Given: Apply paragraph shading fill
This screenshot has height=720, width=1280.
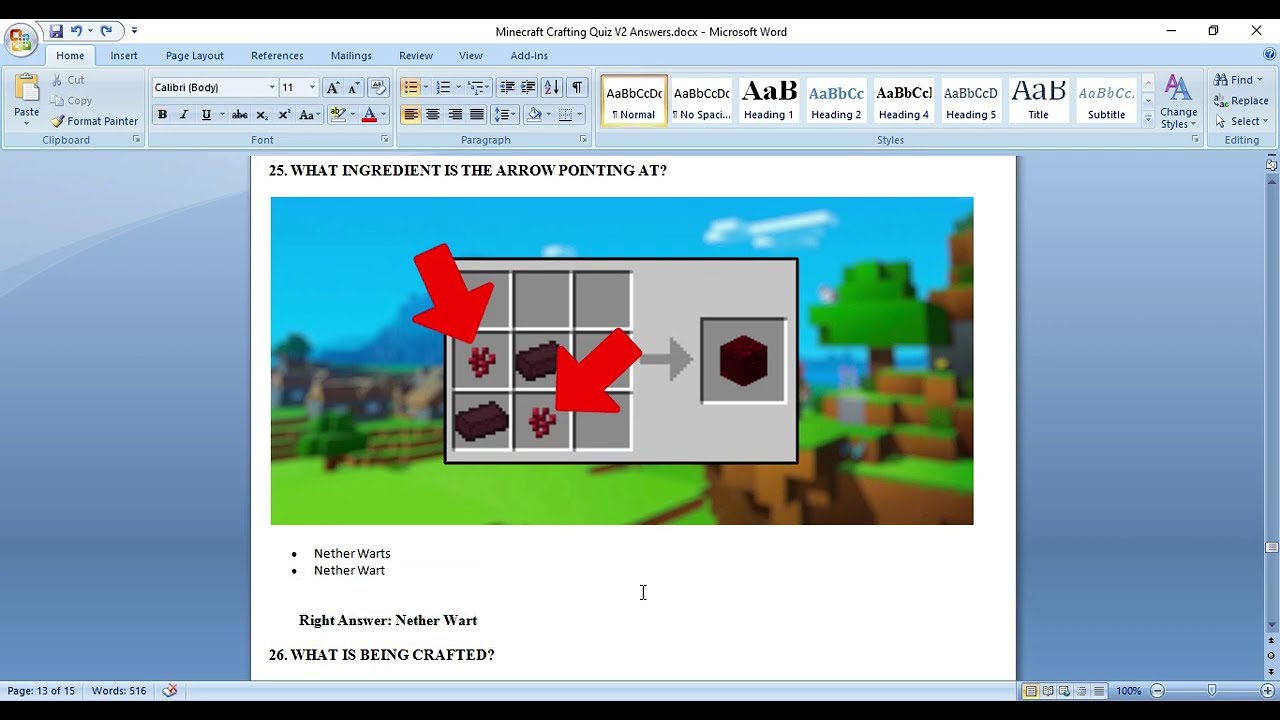Looking at the screenshot, I should coord(534,115).
